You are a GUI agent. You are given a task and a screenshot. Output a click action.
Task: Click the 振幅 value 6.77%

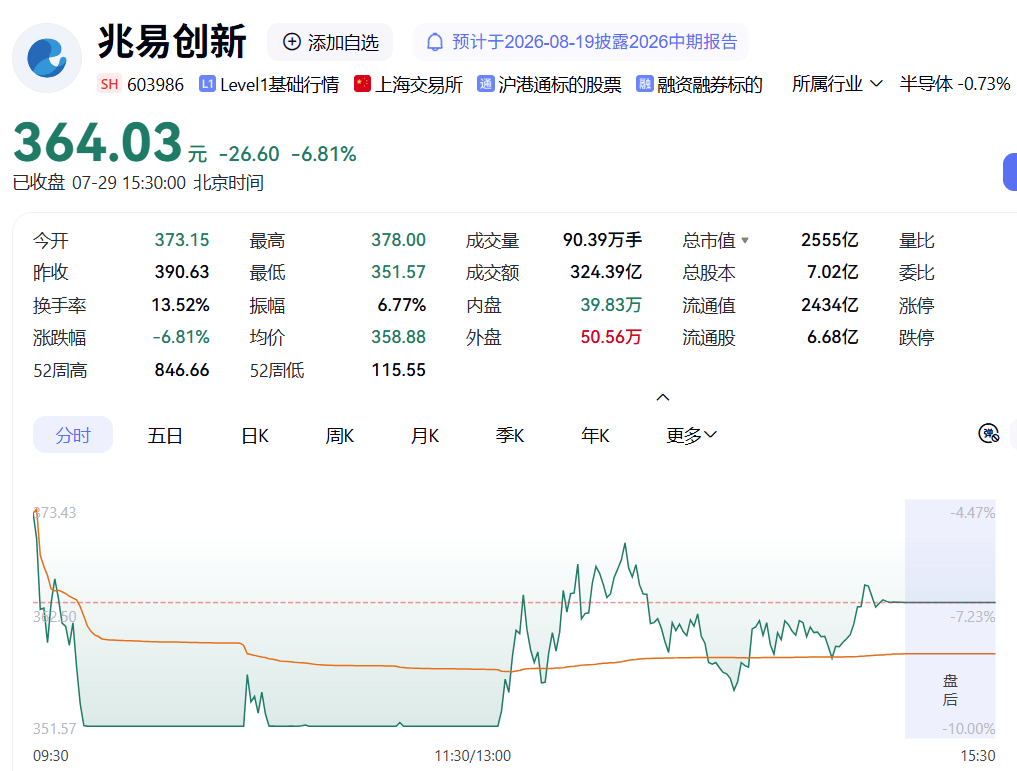pos(401,305)
